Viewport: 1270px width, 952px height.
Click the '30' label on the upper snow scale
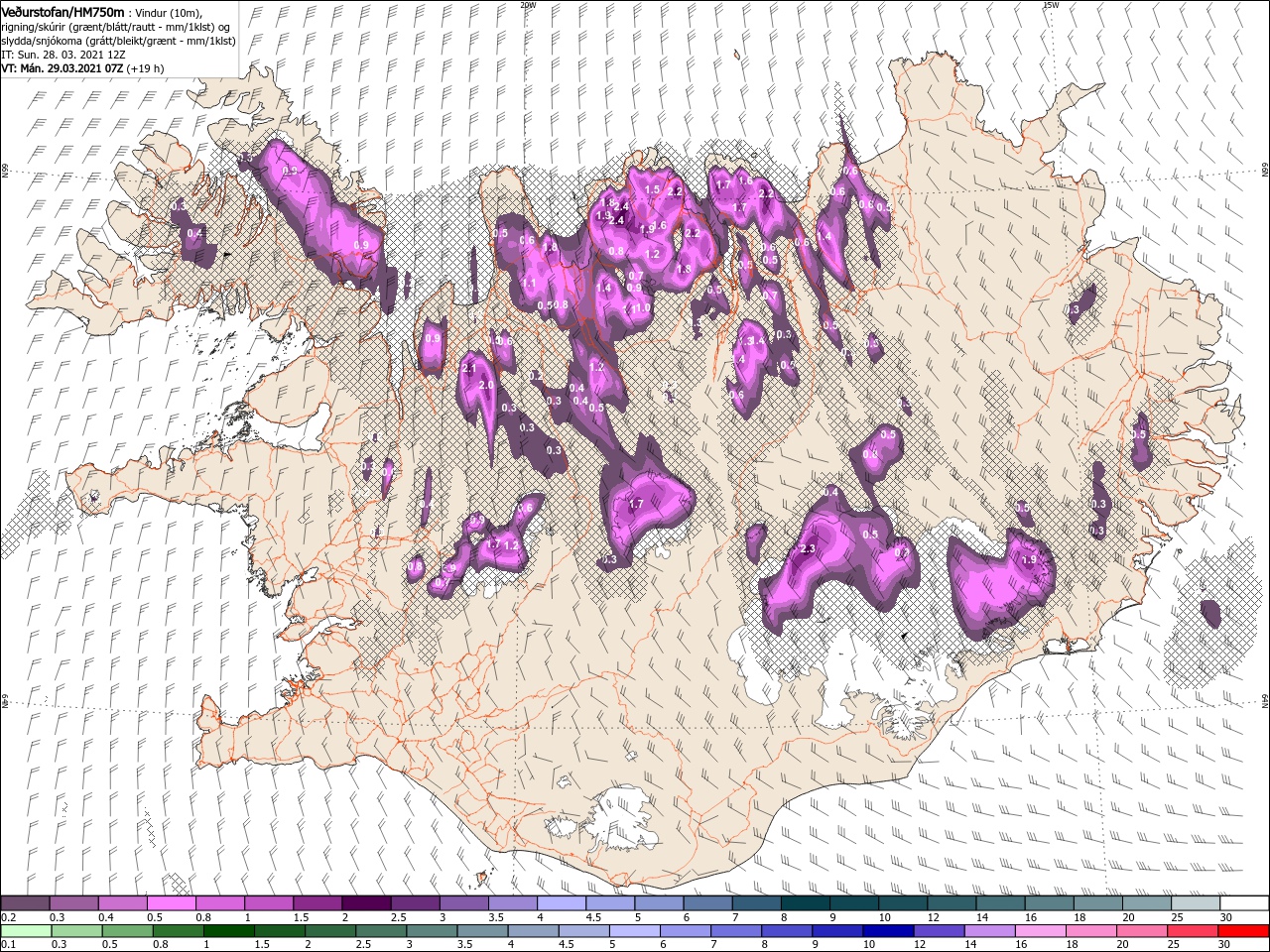pyautogui.click(x=1225, y=917)
